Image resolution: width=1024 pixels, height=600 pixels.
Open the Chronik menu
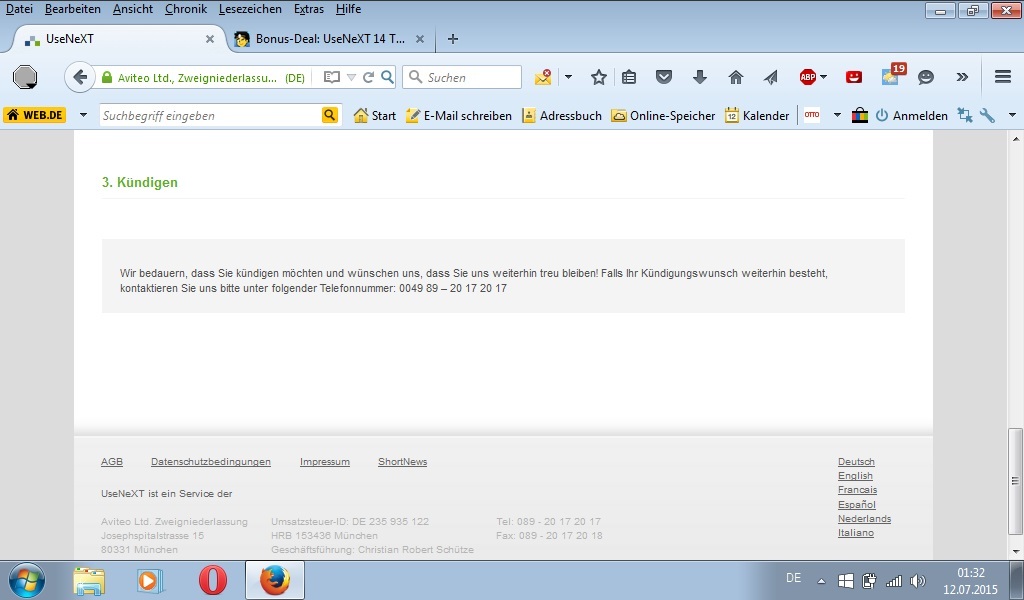pyautogui.click(x=185, y=9)
